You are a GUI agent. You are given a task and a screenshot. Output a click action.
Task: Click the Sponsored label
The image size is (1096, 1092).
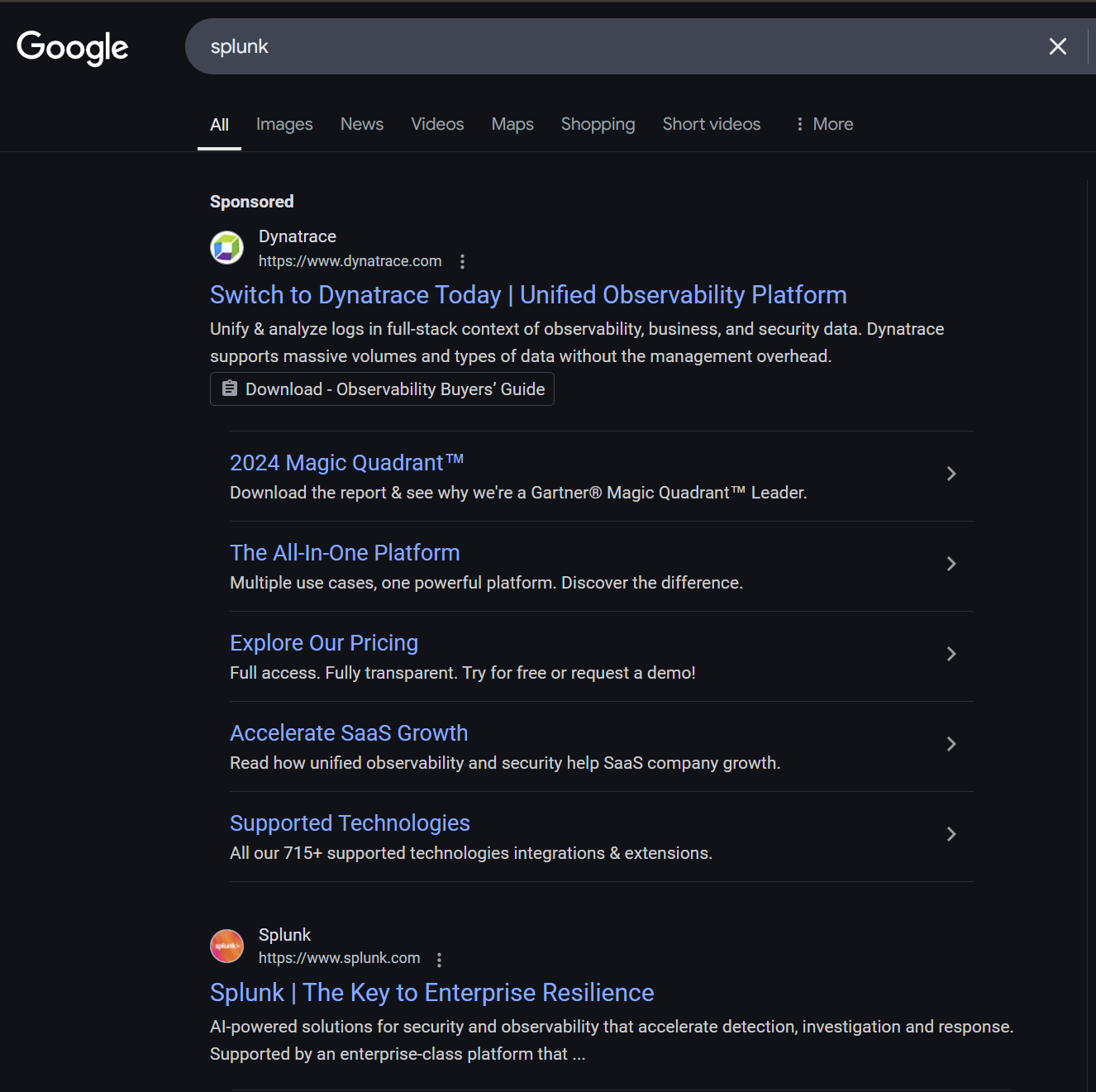coord(251,202)
